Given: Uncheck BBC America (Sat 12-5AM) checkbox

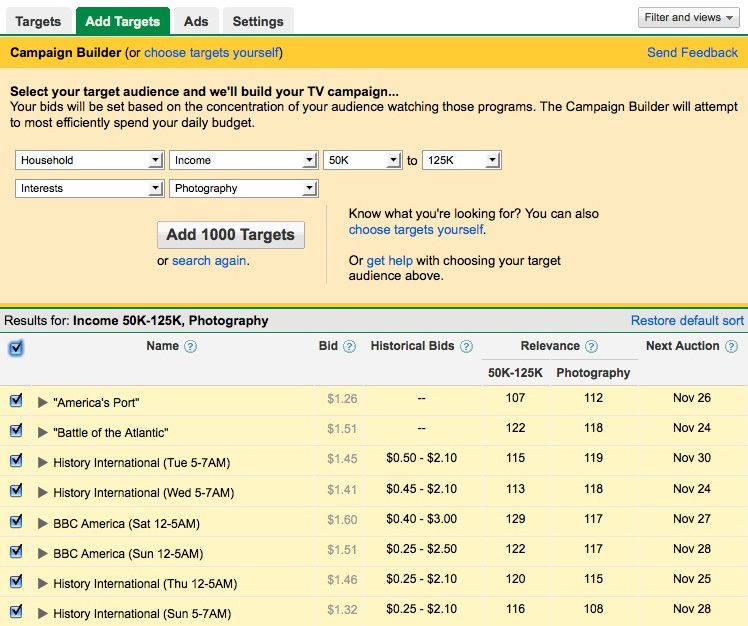Looking at the screenshot, I should [x=16, y=522].
